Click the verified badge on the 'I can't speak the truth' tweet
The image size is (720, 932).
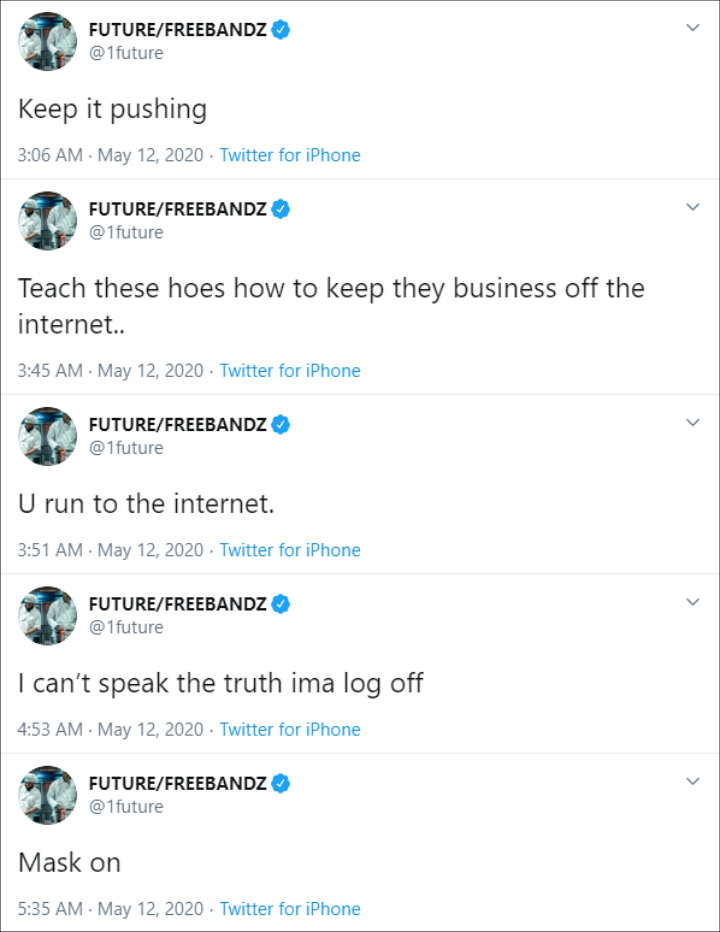point(281,604)
